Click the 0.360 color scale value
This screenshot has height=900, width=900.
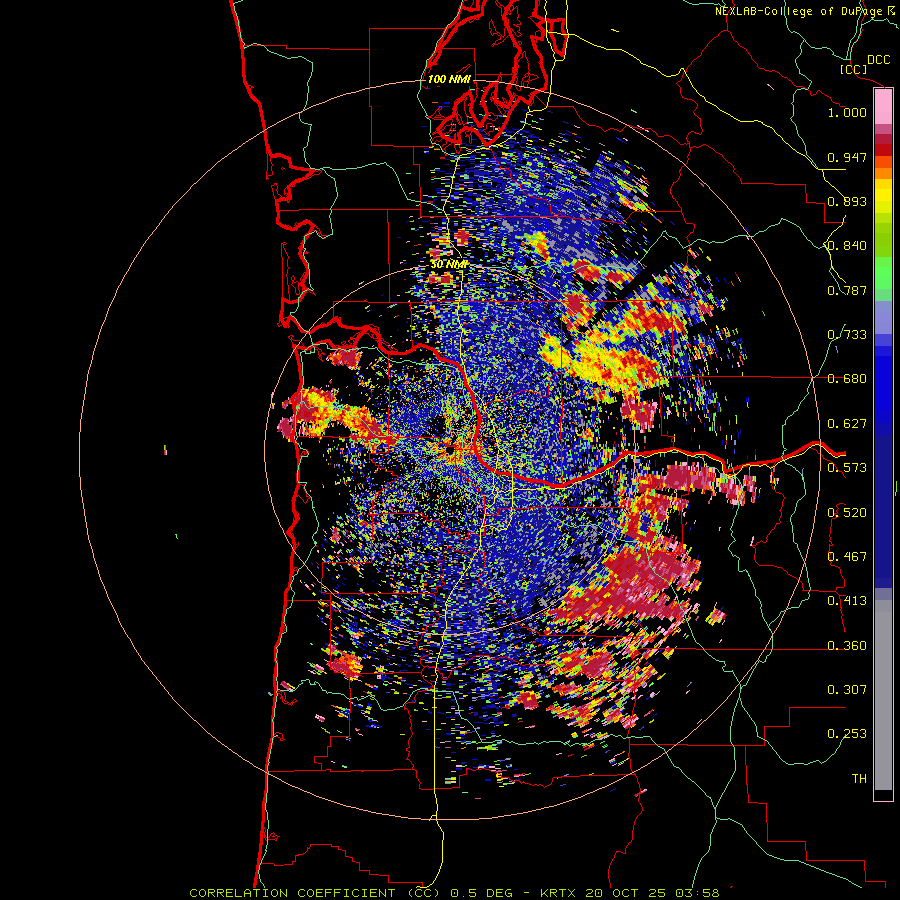point(847,646)
